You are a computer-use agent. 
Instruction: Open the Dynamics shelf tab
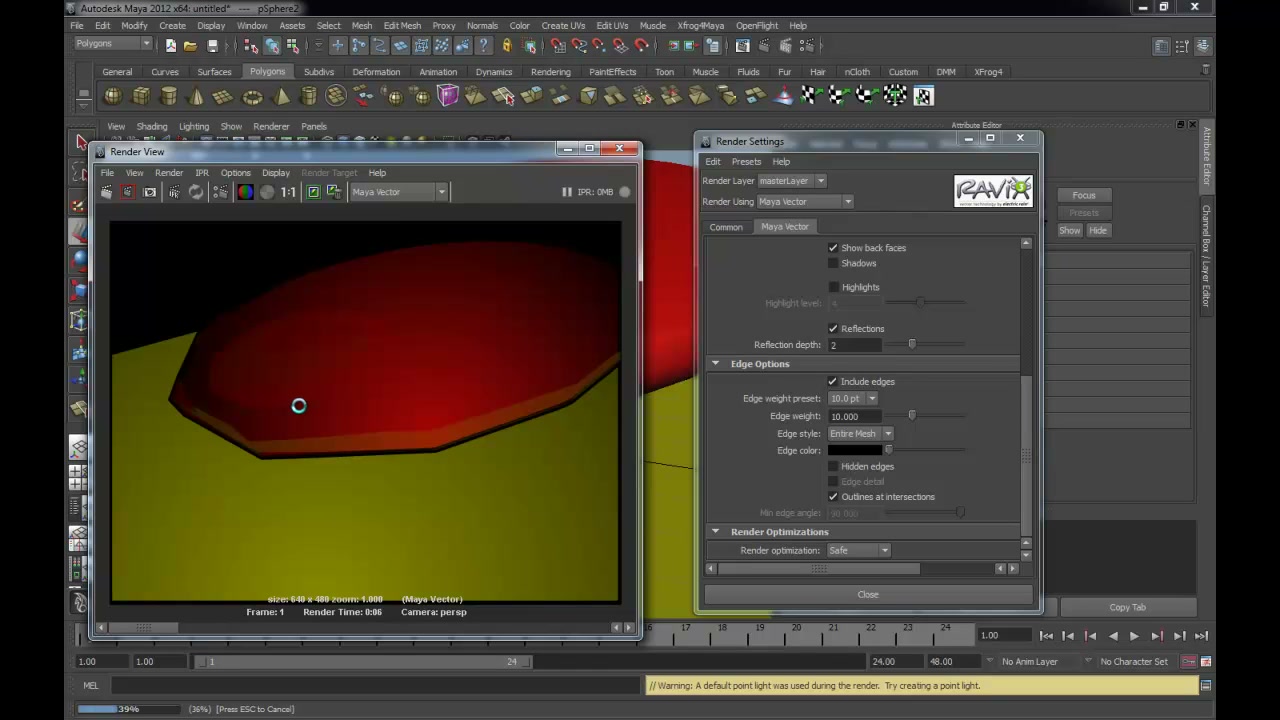[x=494, y=72]
